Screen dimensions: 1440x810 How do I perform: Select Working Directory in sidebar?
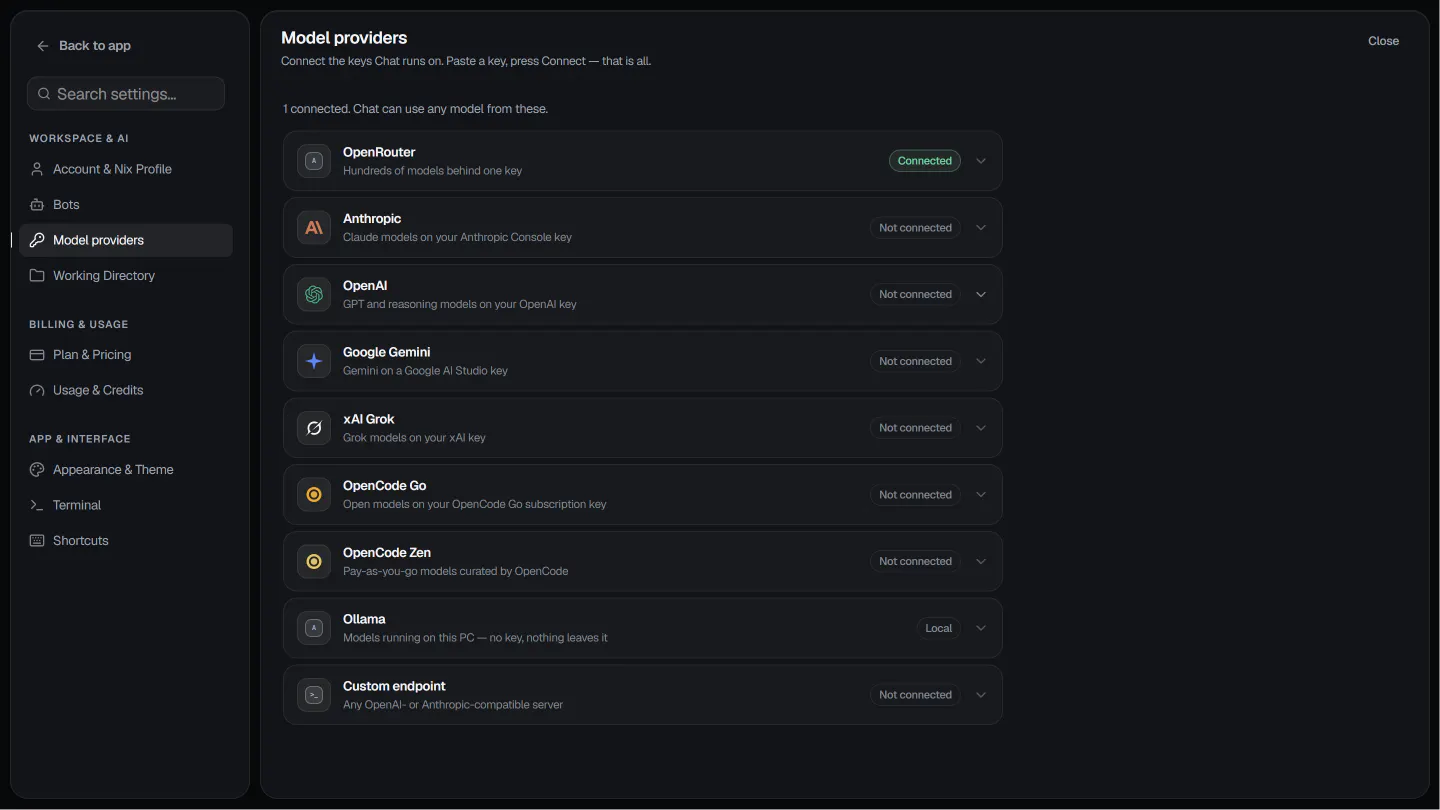pos(126,276)
